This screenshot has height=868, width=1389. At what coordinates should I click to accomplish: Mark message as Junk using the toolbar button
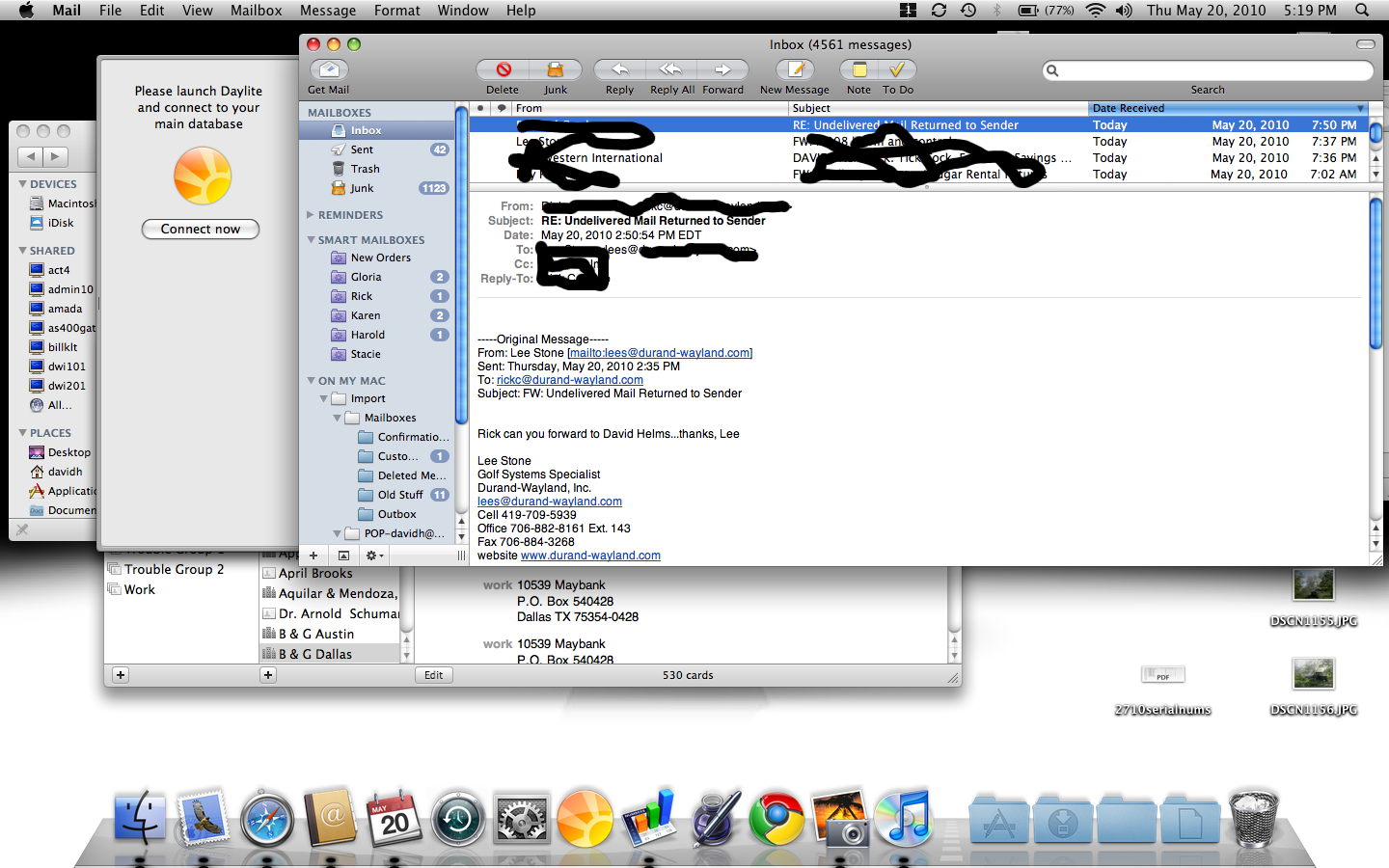(556, 69)
